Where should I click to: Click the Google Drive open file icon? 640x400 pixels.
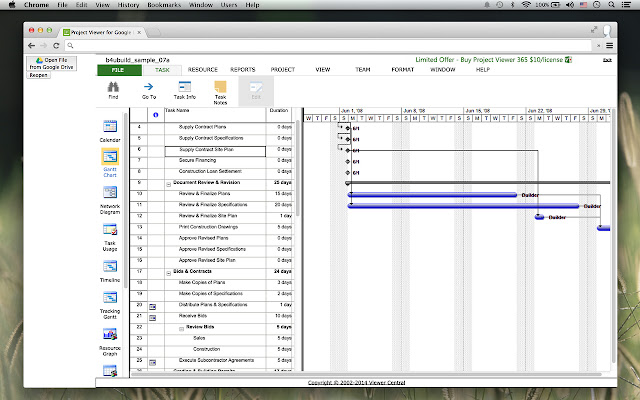39,60
